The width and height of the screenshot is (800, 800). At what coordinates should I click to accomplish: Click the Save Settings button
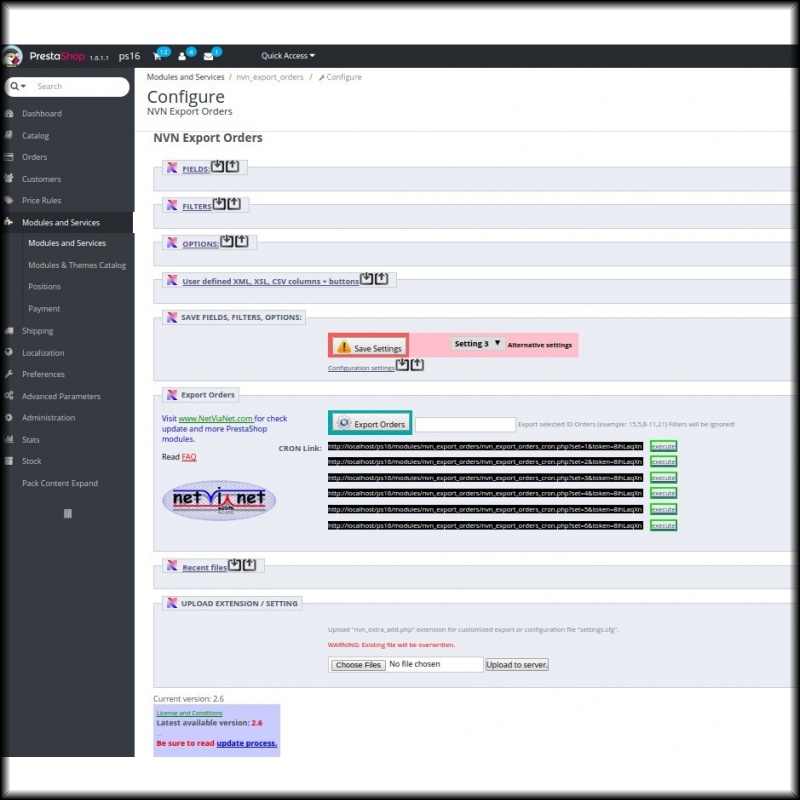[x=368, y=347]
